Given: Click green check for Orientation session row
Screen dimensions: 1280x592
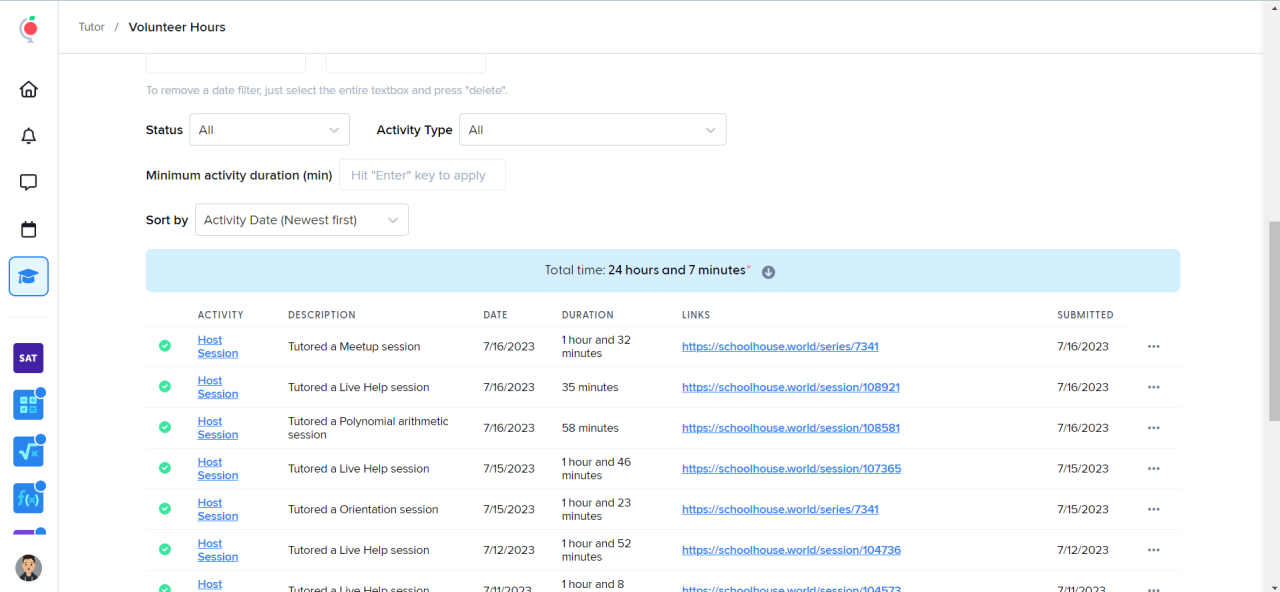Looking at the screenshot, I should tap(165, 509).
